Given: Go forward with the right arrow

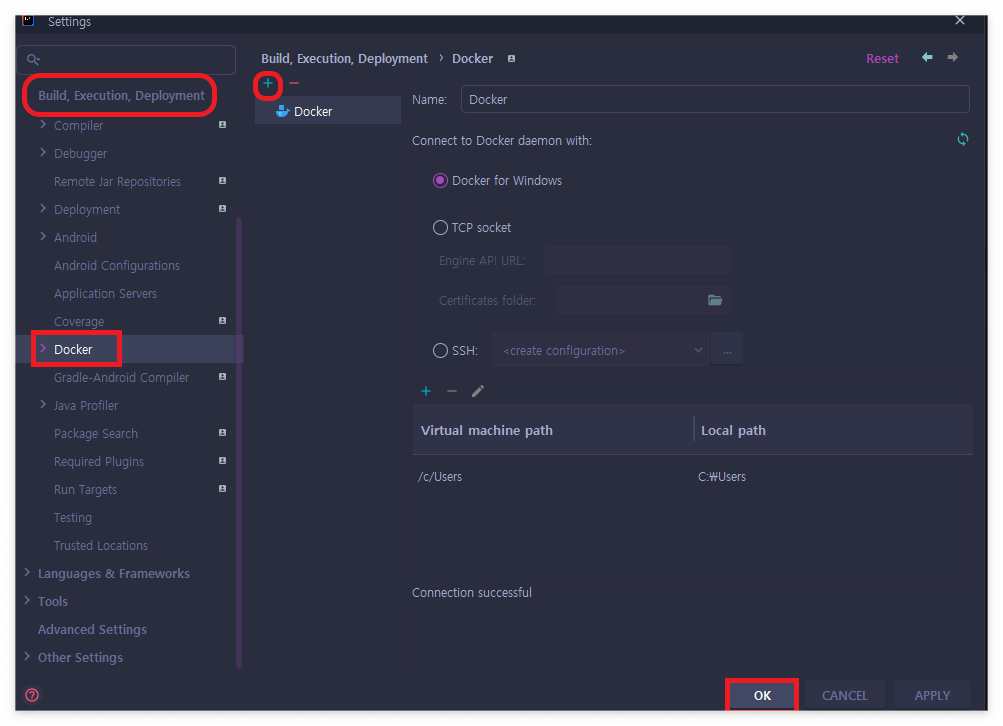Looking at the screenshot, I should [952, 58].
